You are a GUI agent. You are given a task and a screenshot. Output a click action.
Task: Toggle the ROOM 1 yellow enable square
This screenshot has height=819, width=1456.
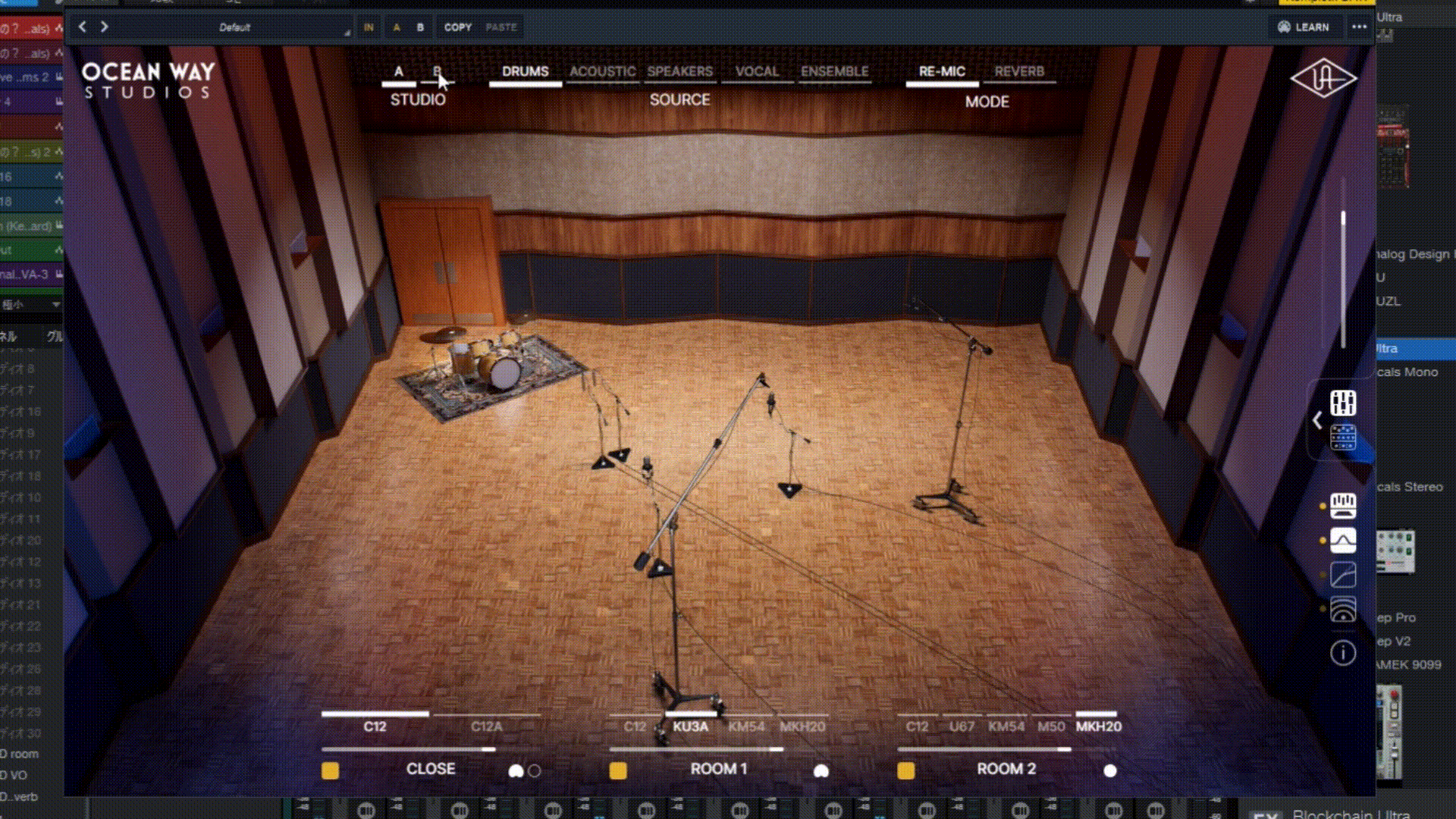618,770
